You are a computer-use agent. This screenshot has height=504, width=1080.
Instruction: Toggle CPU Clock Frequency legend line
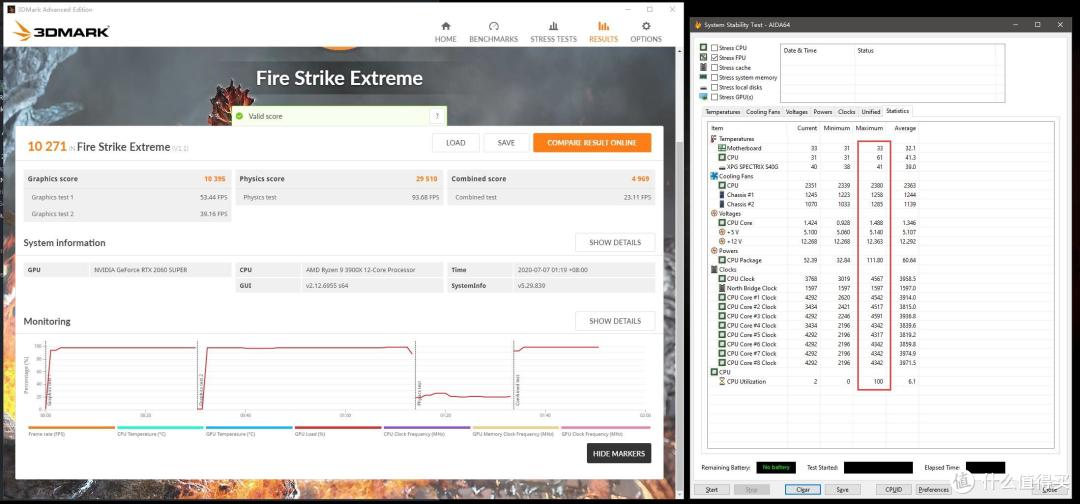coord(426,431)
